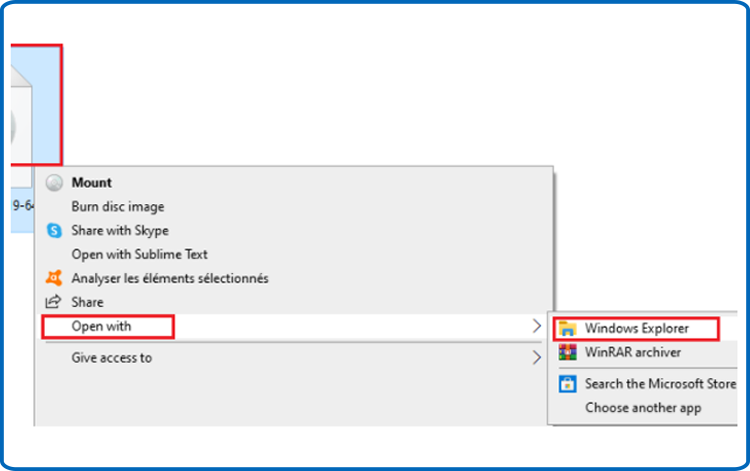Select Open with Sublime Text
Screen dimensions: 750x471
pos(139,254)
